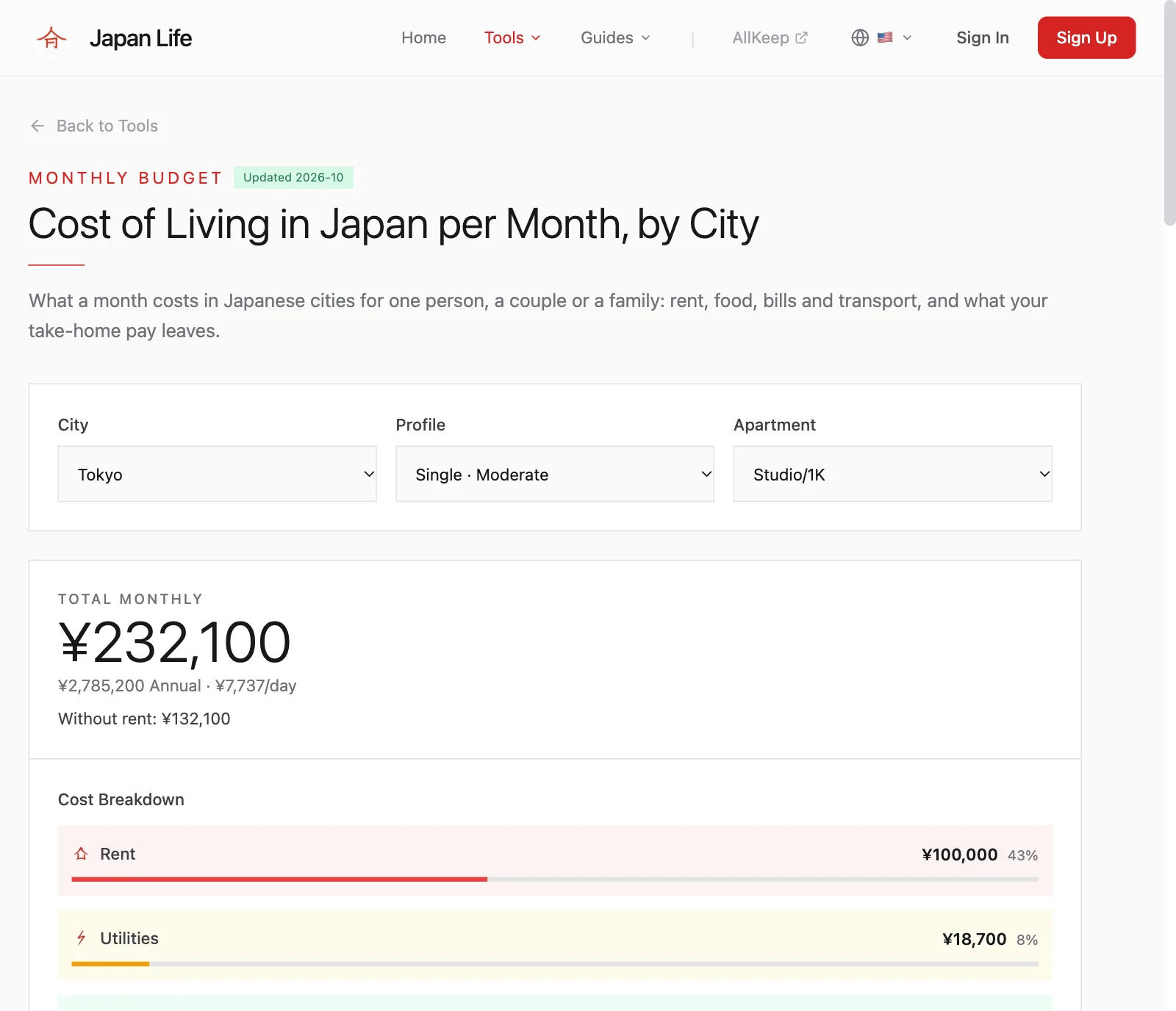Open the Apartment dropdown Studio/1K

pos(892,474)
